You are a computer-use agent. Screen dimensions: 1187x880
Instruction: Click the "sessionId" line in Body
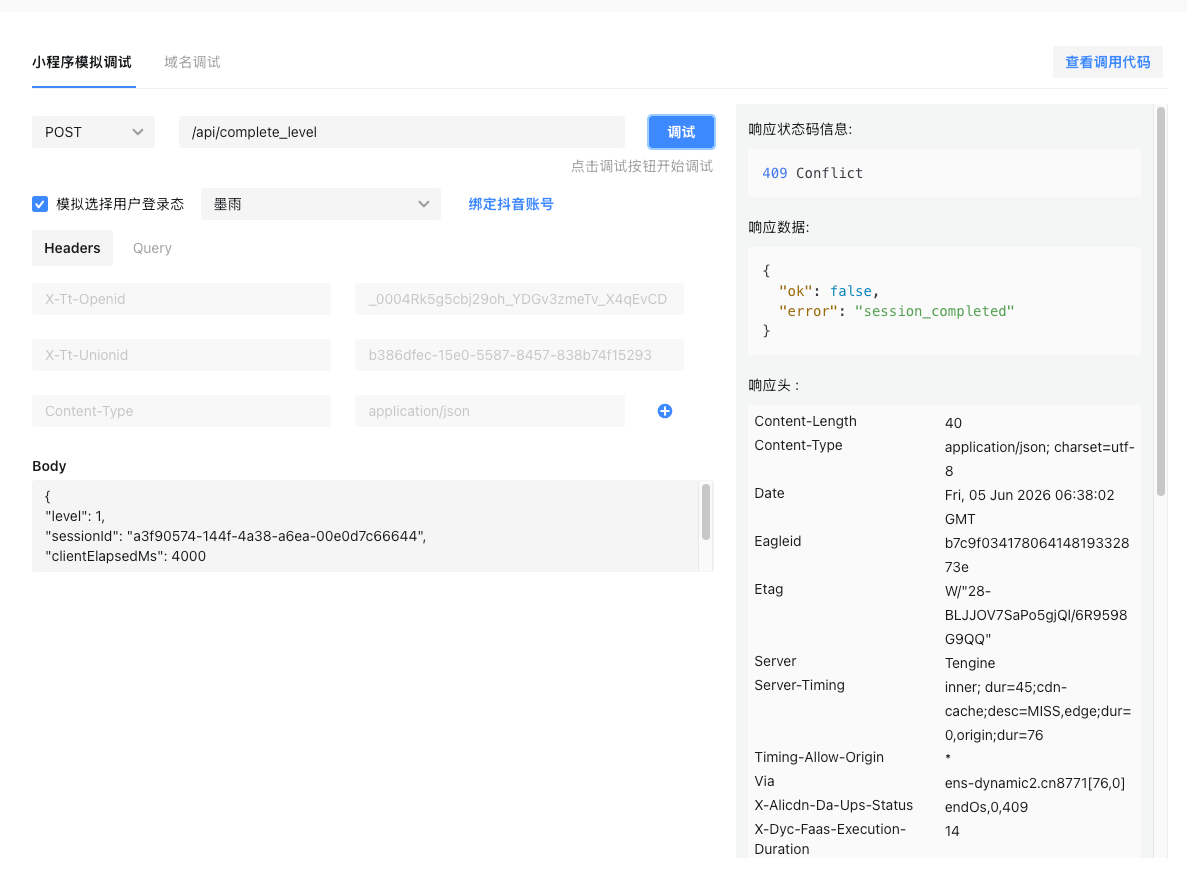click(235, 536)
